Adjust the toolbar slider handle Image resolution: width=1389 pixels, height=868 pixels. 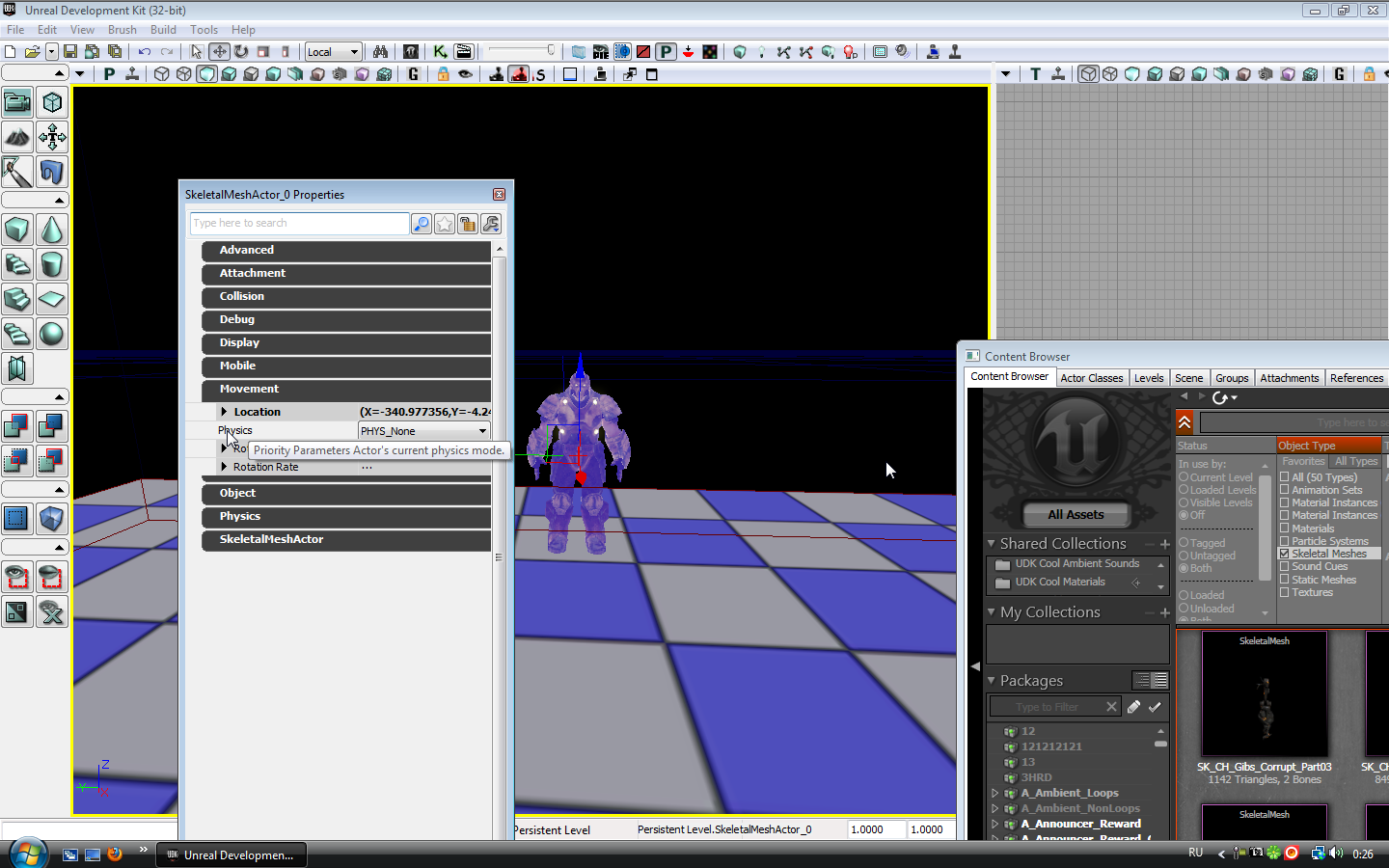click(x=551, y=50)
